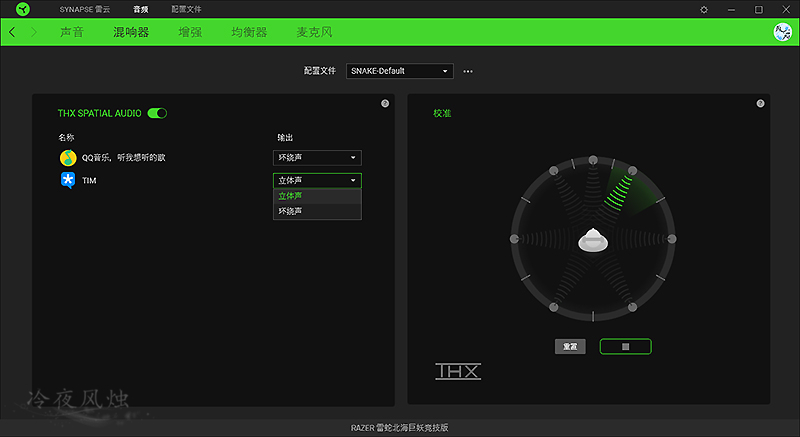Open settings gear icon
Image resolution: width=800 pixels, height=437 pixels.
pos(704,9)
